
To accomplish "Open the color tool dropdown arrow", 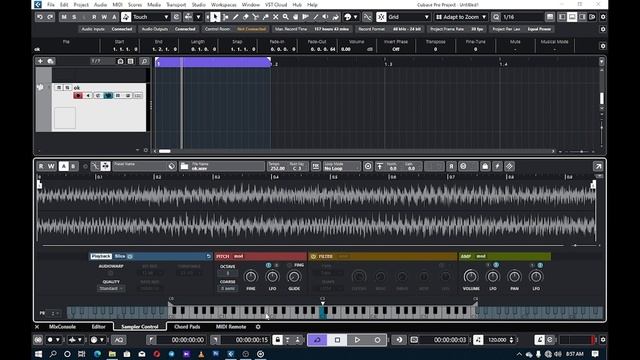I will [x=355, y=17].
